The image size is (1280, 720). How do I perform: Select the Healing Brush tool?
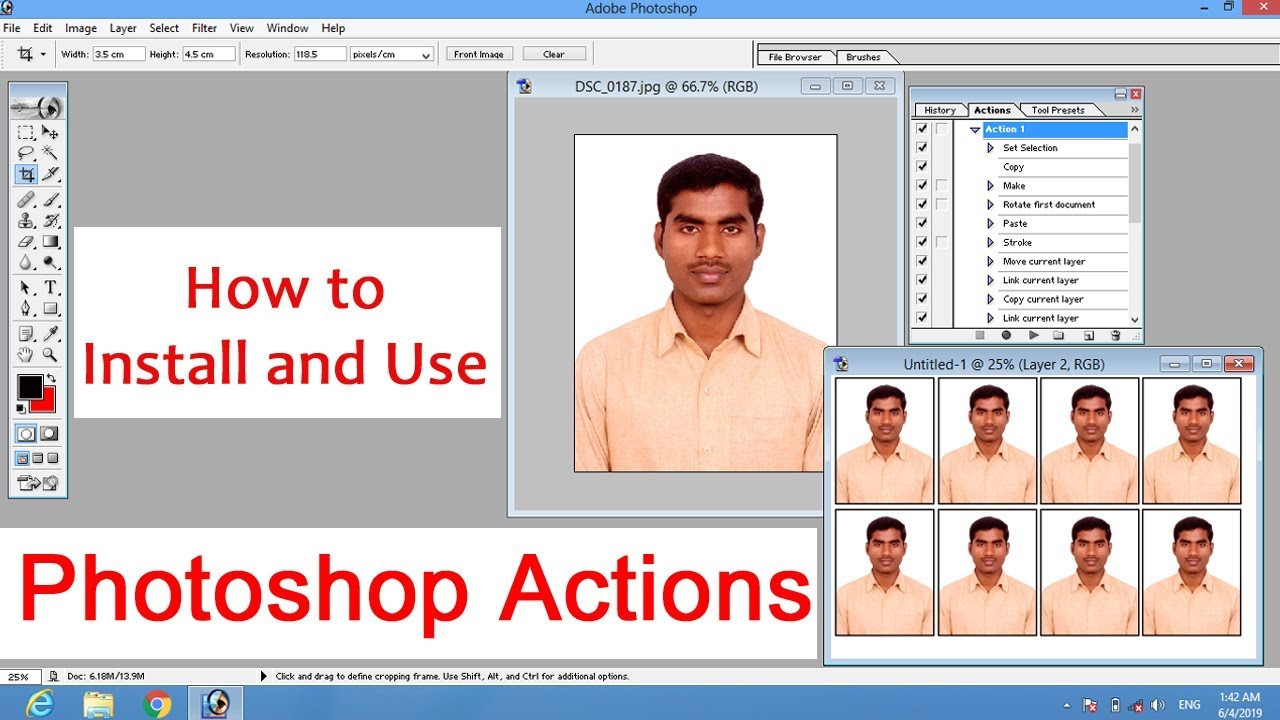(26, 200)
